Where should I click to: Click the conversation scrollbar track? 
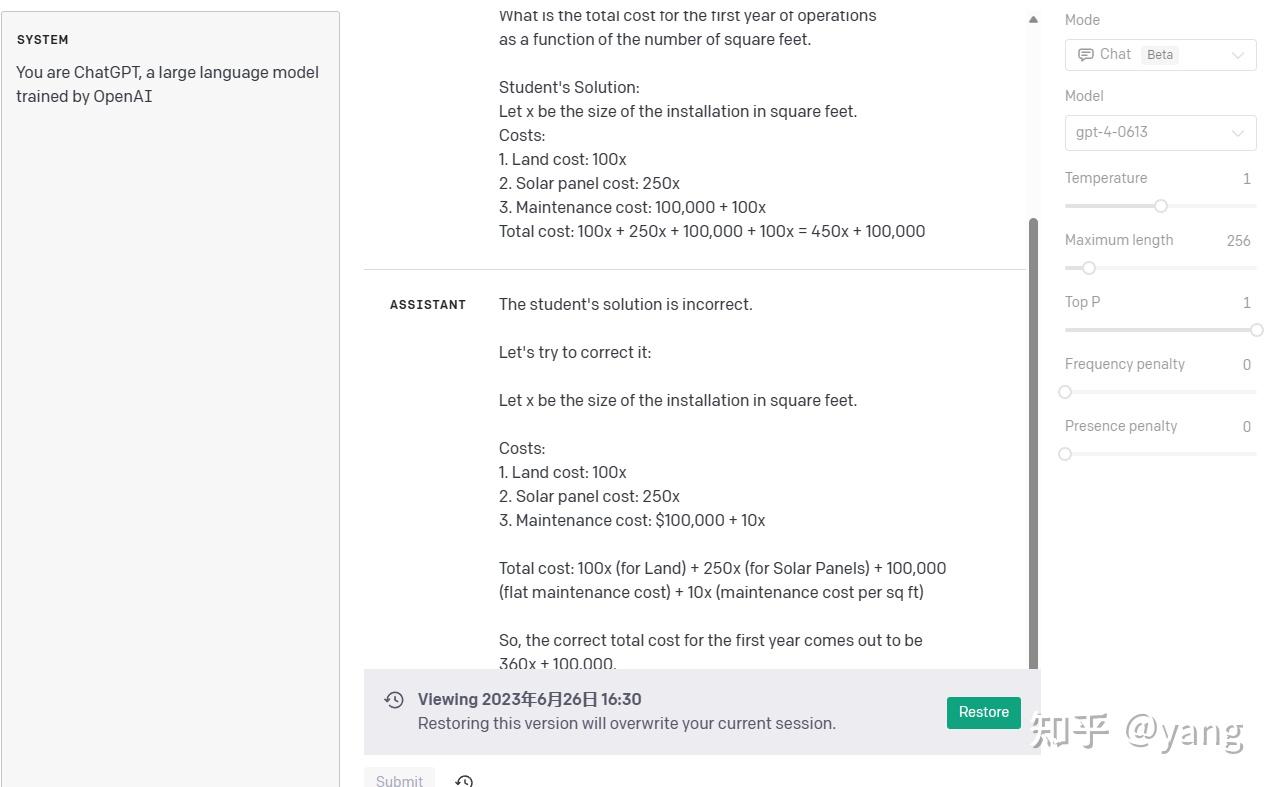tap(1033, 420)
